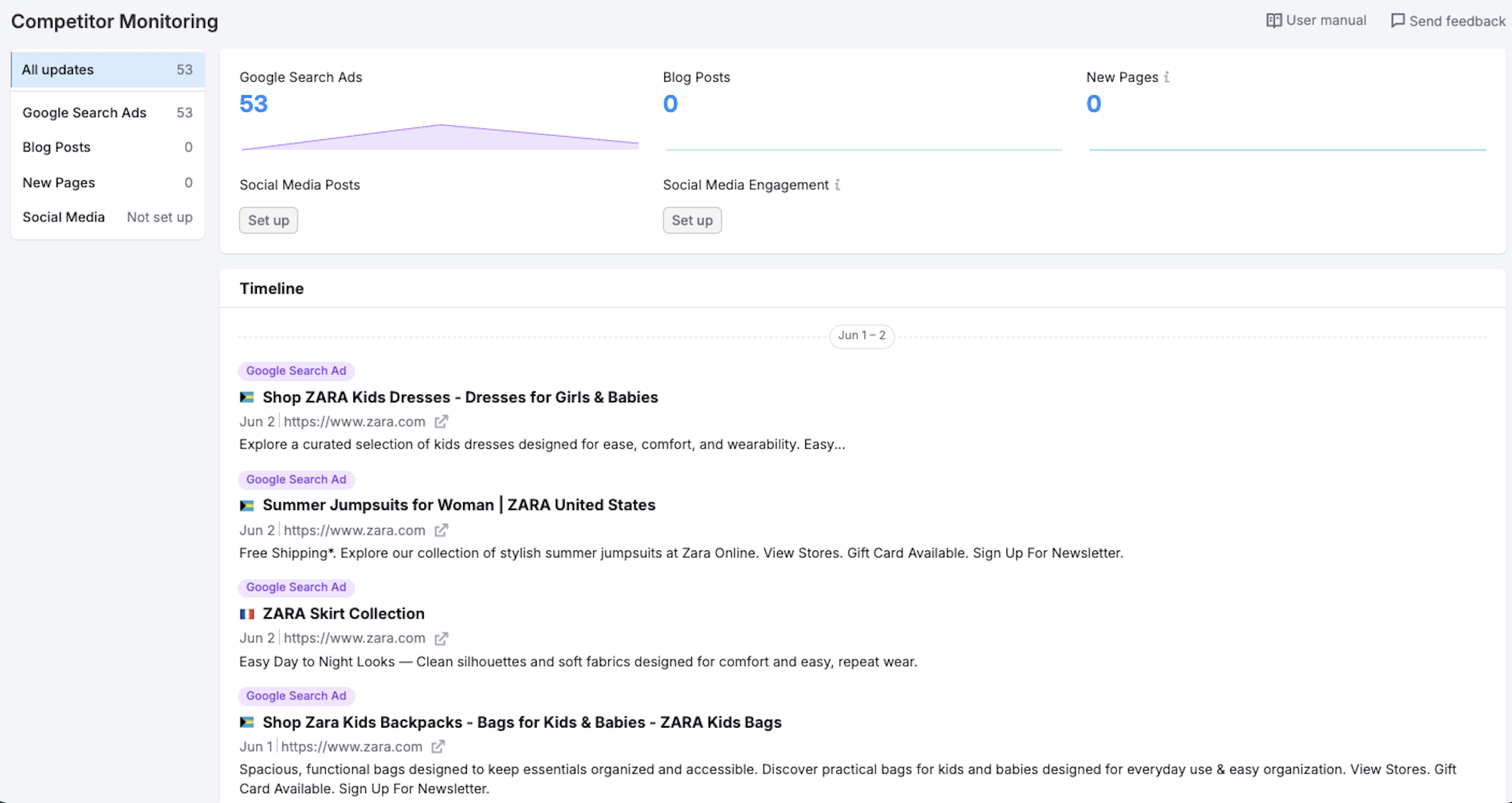Click description starting 'Explore a curated selection'
Image resolution: width=1512 pixels, height=803 pixels.
point(542,445)
